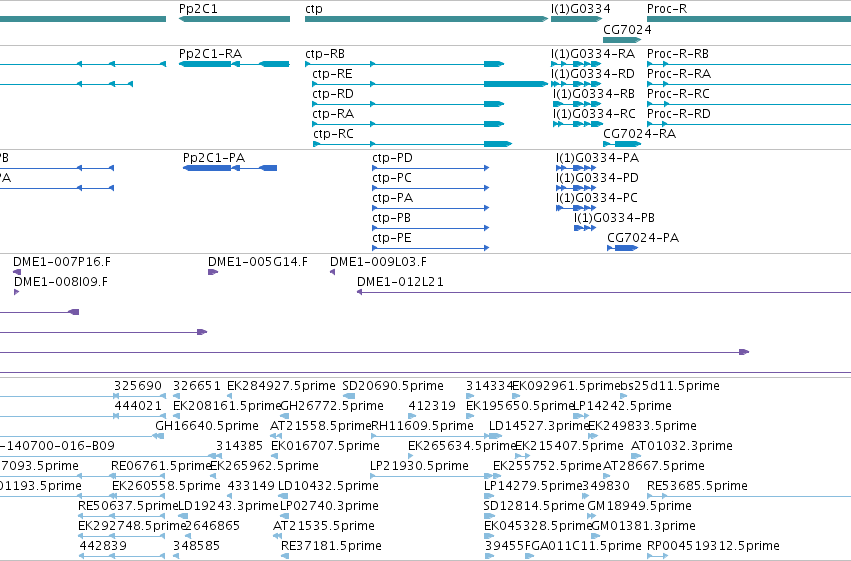851x561 pixels.
Task: Click the l(1)G0334-RD transcript
Action: tap(576, 84)
